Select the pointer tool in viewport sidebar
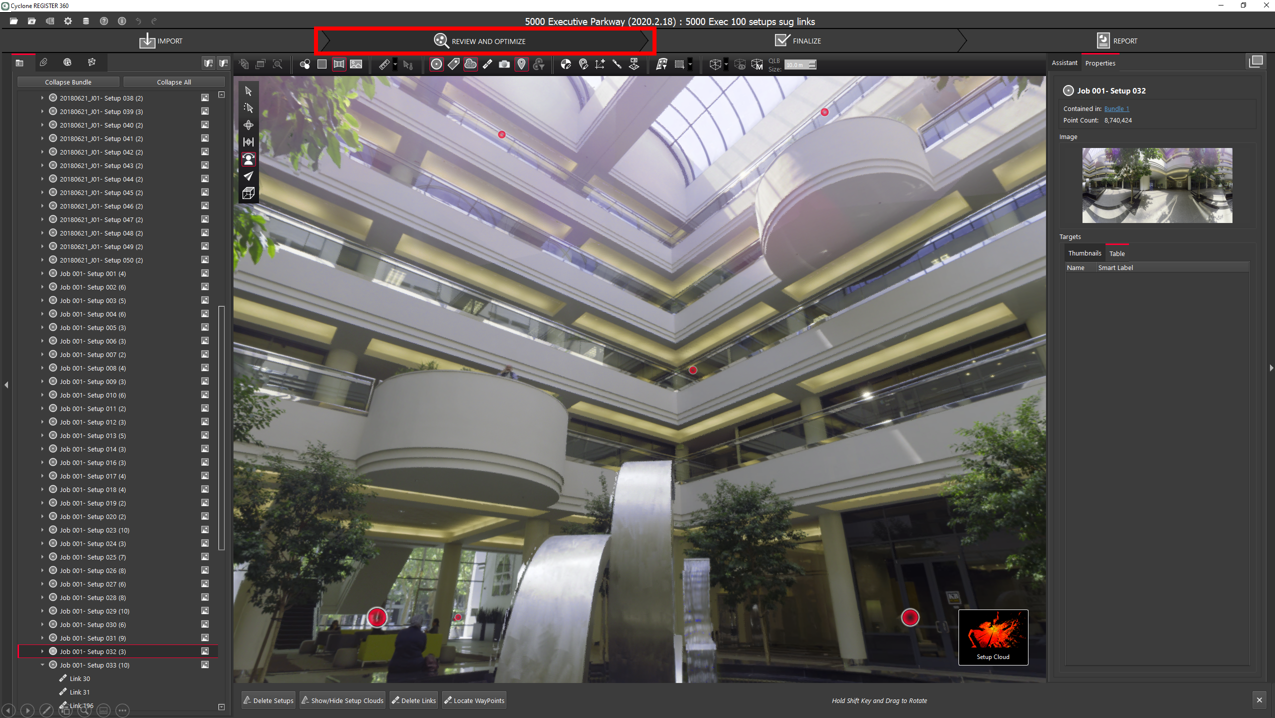Viewport: 1275px width, 718px height. point(249,91)
